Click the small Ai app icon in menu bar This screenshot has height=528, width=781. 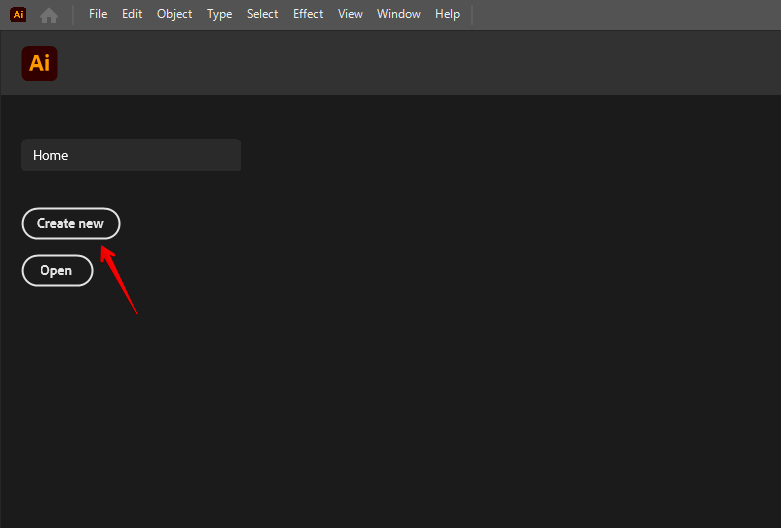[18, 14]
